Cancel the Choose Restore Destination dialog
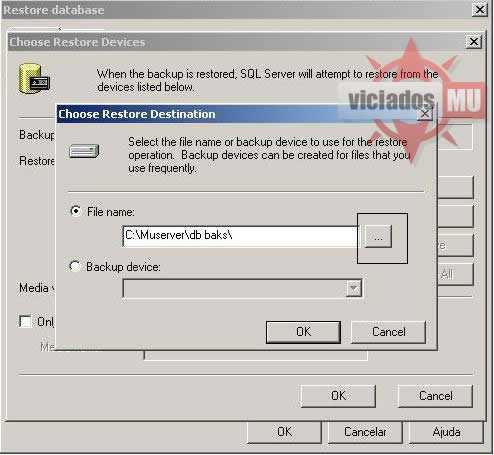The width and height of the screenshot is (494, 455). (x=389, y=332)
